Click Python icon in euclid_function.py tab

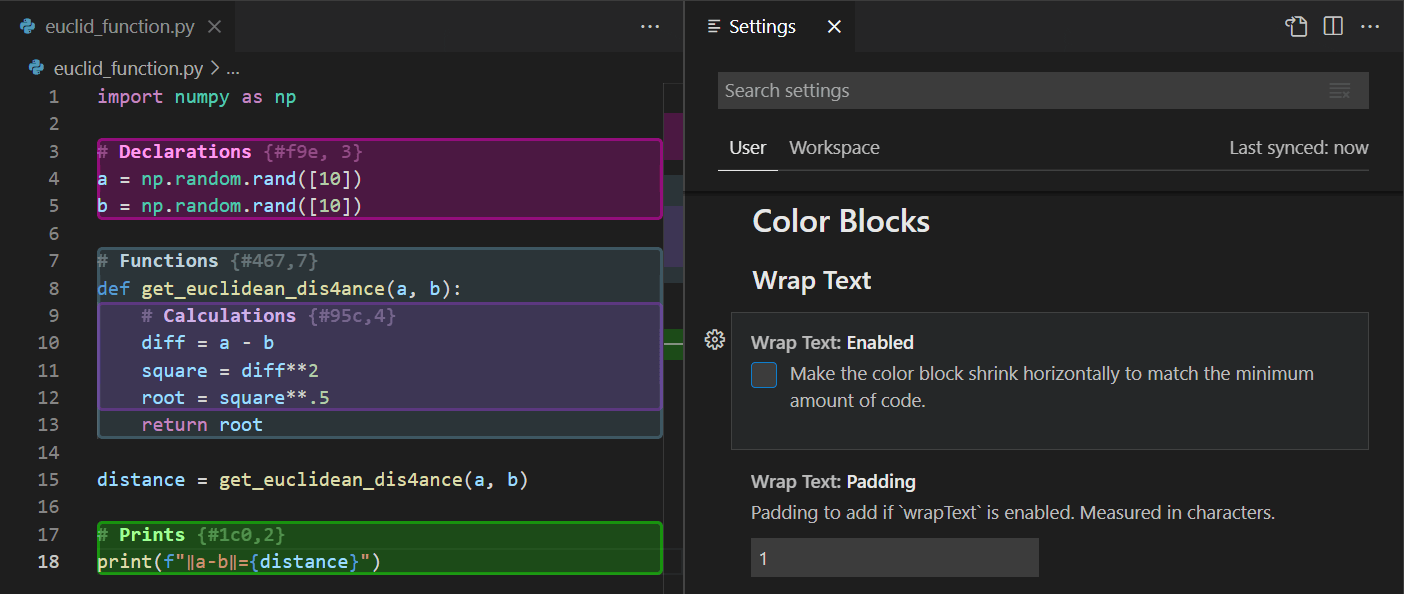point(28,27)
